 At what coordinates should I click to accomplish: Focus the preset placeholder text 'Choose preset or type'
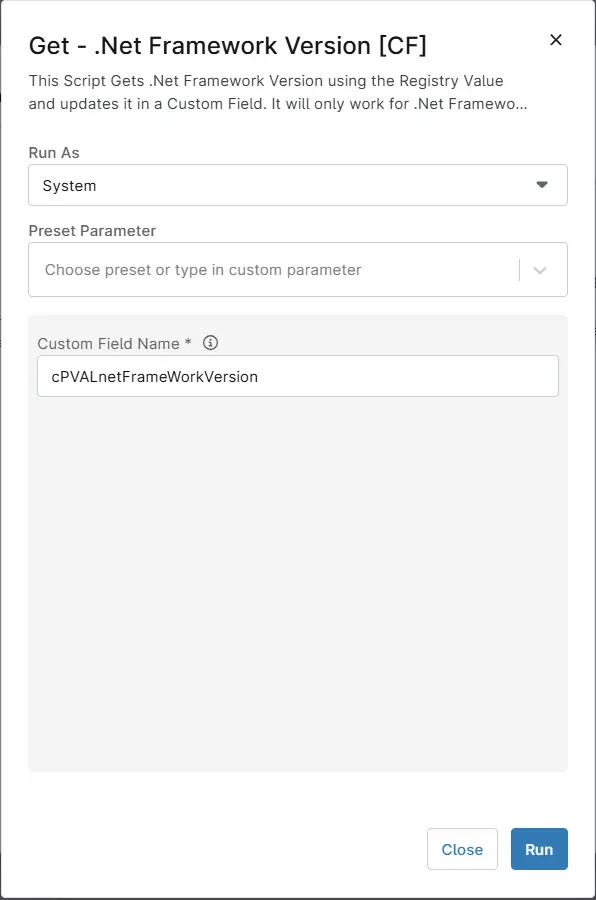pyautogui.click(x=126, y=270)
